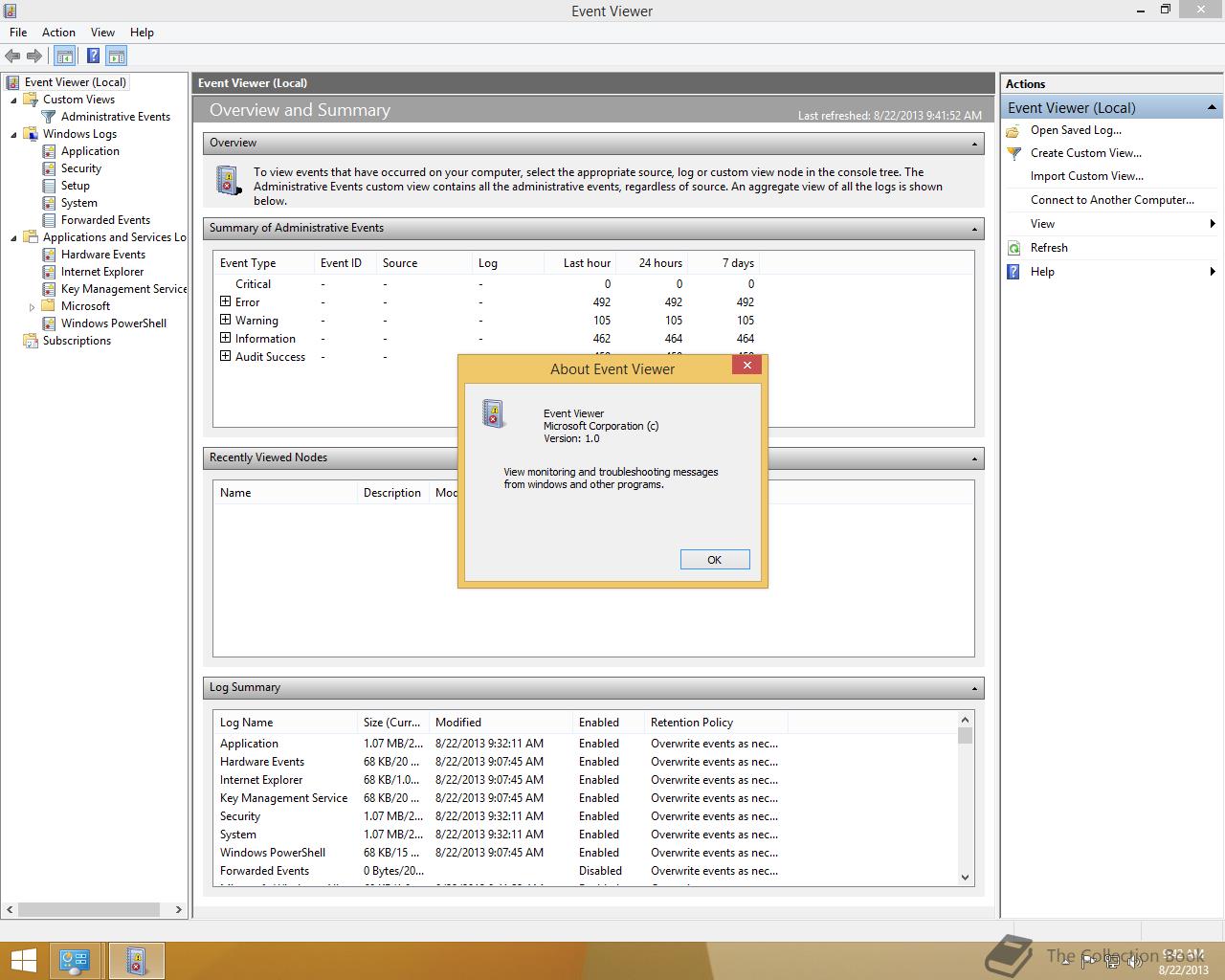The height and width of the screenshot is (980, 1225).
Task: Click Event ID column header
Action: coord(345,263)
